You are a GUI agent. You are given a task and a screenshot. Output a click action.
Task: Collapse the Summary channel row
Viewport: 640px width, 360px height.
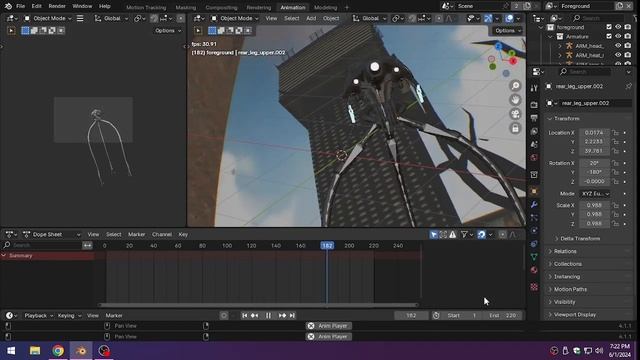point(4,256)
